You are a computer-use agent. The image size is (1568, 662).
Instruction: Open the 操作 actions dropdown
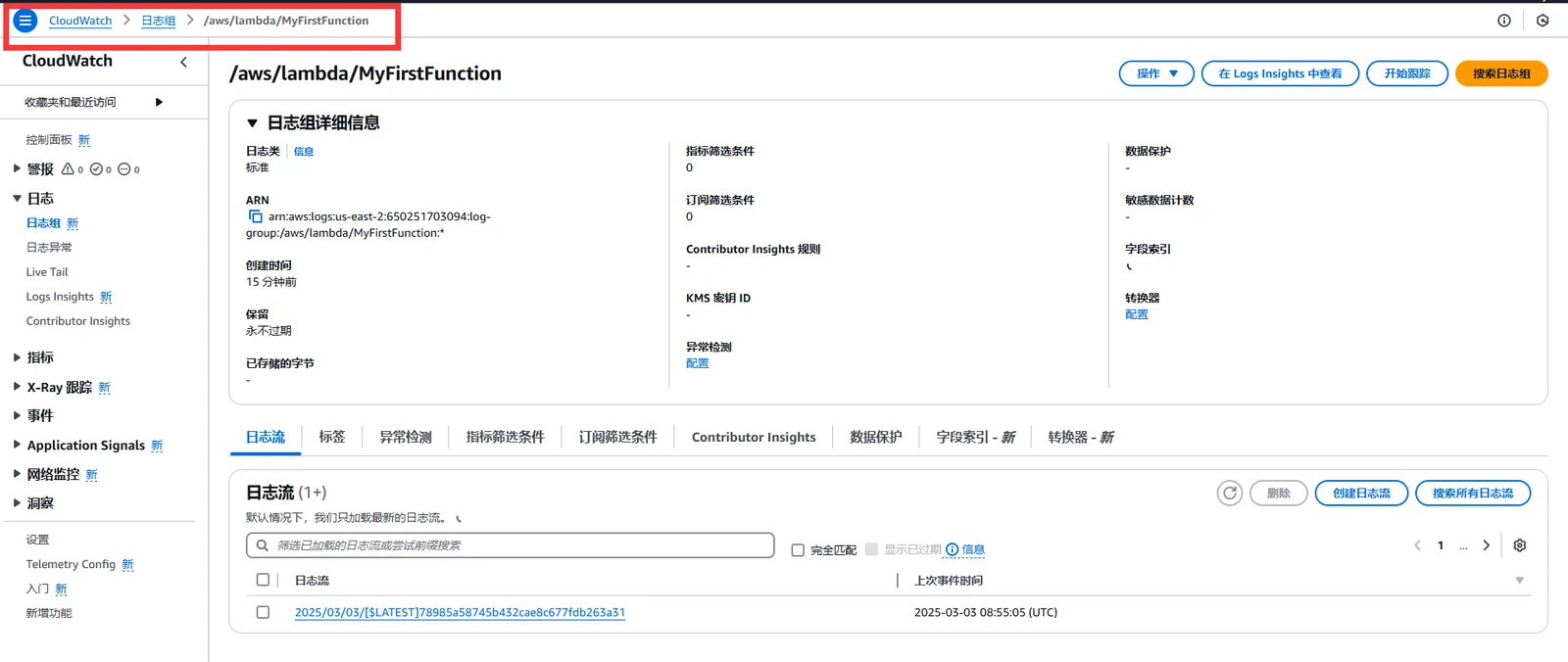point(1156,73)
